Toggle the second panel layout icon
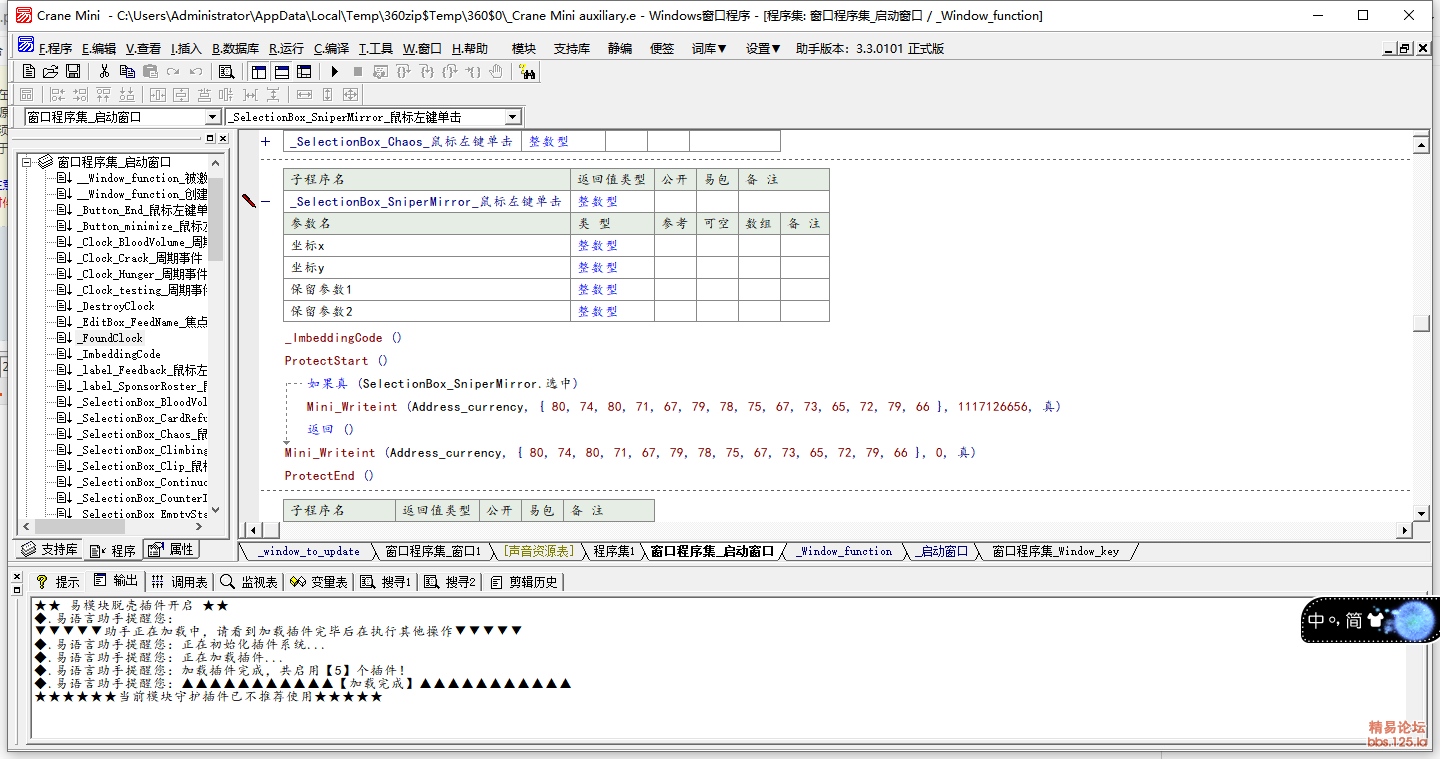1440x759 pixels. pyautogui.click(x=282, y=71)
